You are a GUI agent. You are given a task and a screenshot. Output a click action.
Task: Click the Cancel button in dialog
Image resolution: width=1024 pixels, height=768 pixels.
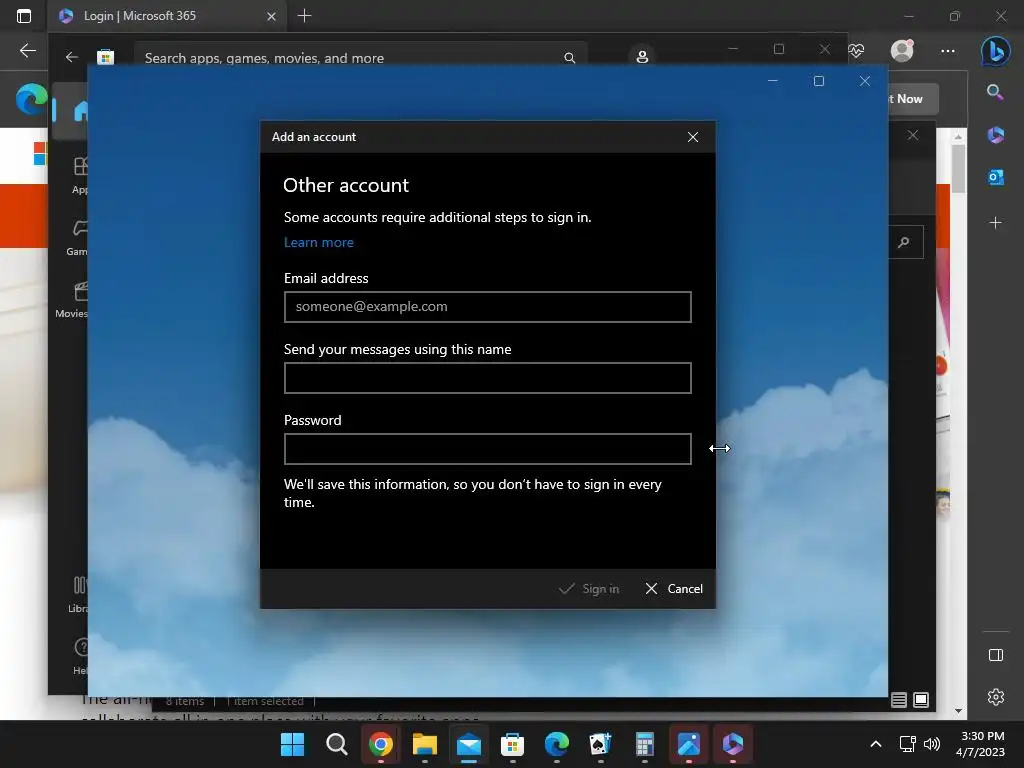673,588
